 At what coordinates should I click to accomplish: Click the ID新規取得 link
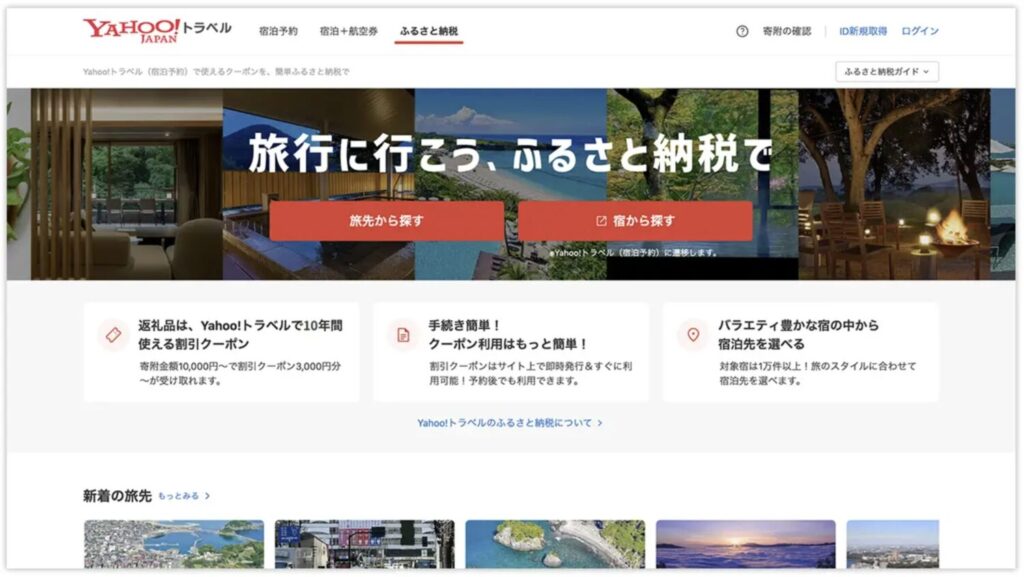point(862,31)
